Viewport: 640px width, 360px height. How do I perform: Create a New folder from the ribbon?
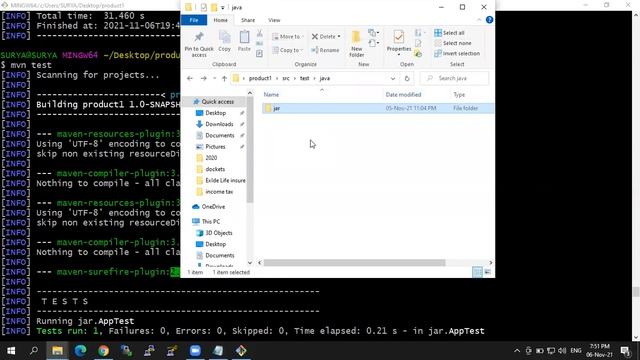[356, 43]
